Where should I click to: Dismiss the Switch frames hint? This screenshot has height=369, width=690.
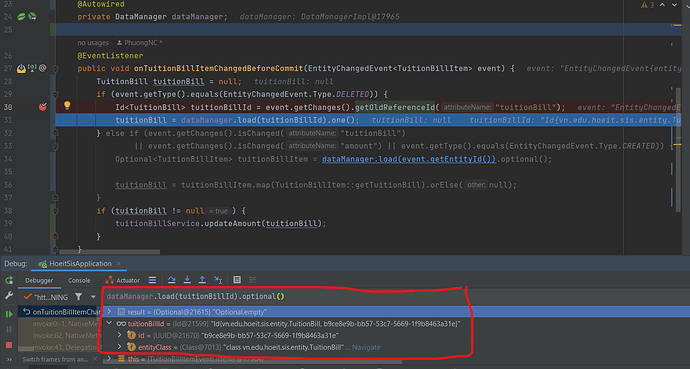tap(95, 359)
